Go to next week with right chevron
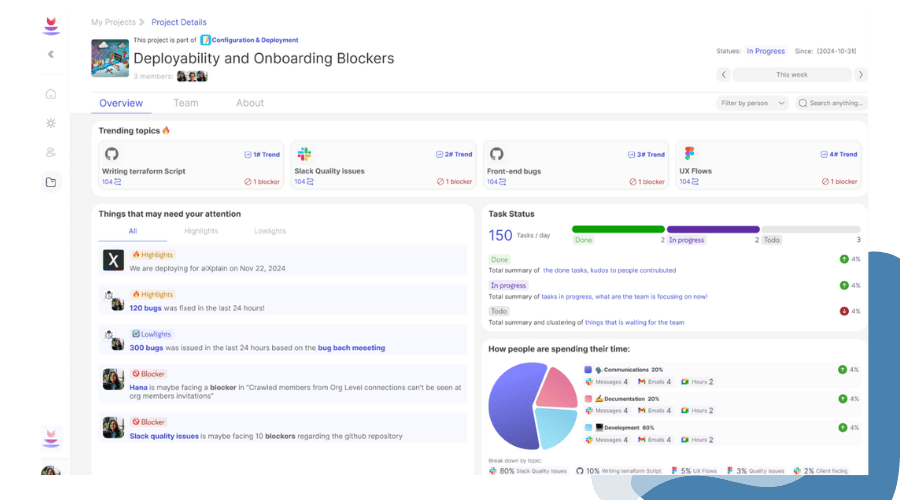Viewport: 900px width, 500px height. pyautogui.click(x=860, y=74)
